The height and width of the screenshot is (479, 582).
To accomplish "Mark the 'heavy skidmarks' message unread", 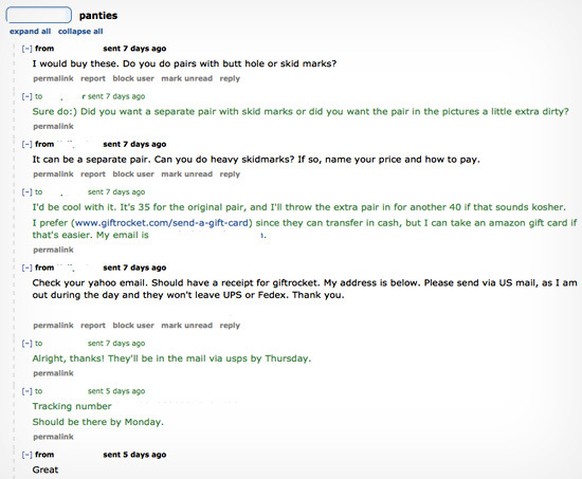I will tap(187, 174).
